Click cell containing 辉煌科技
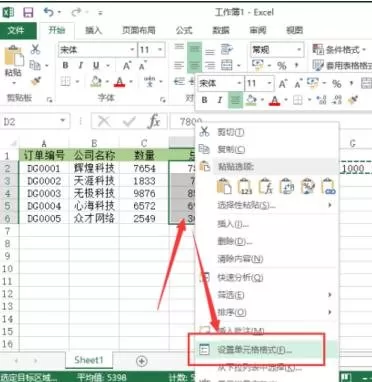This screenshot has height=382, width=372. 94,168
